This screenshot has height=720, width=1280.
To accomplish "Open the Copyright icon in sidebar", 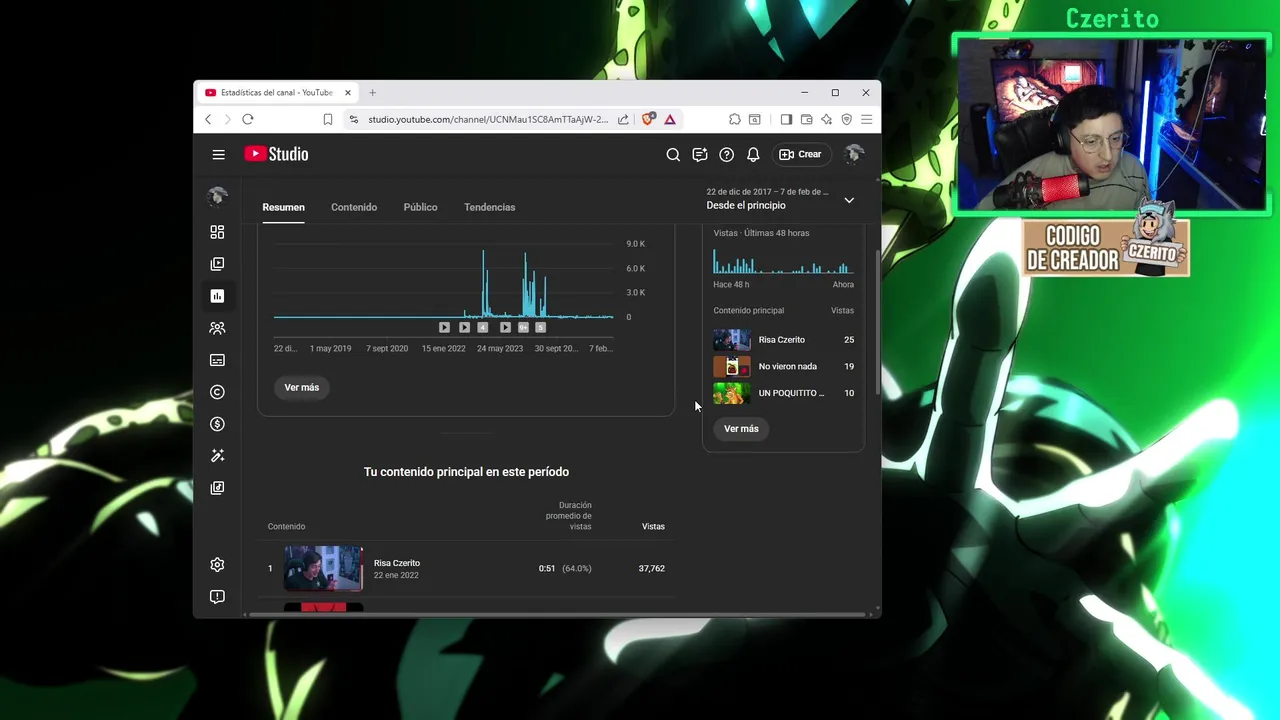I will coord(217,392).
